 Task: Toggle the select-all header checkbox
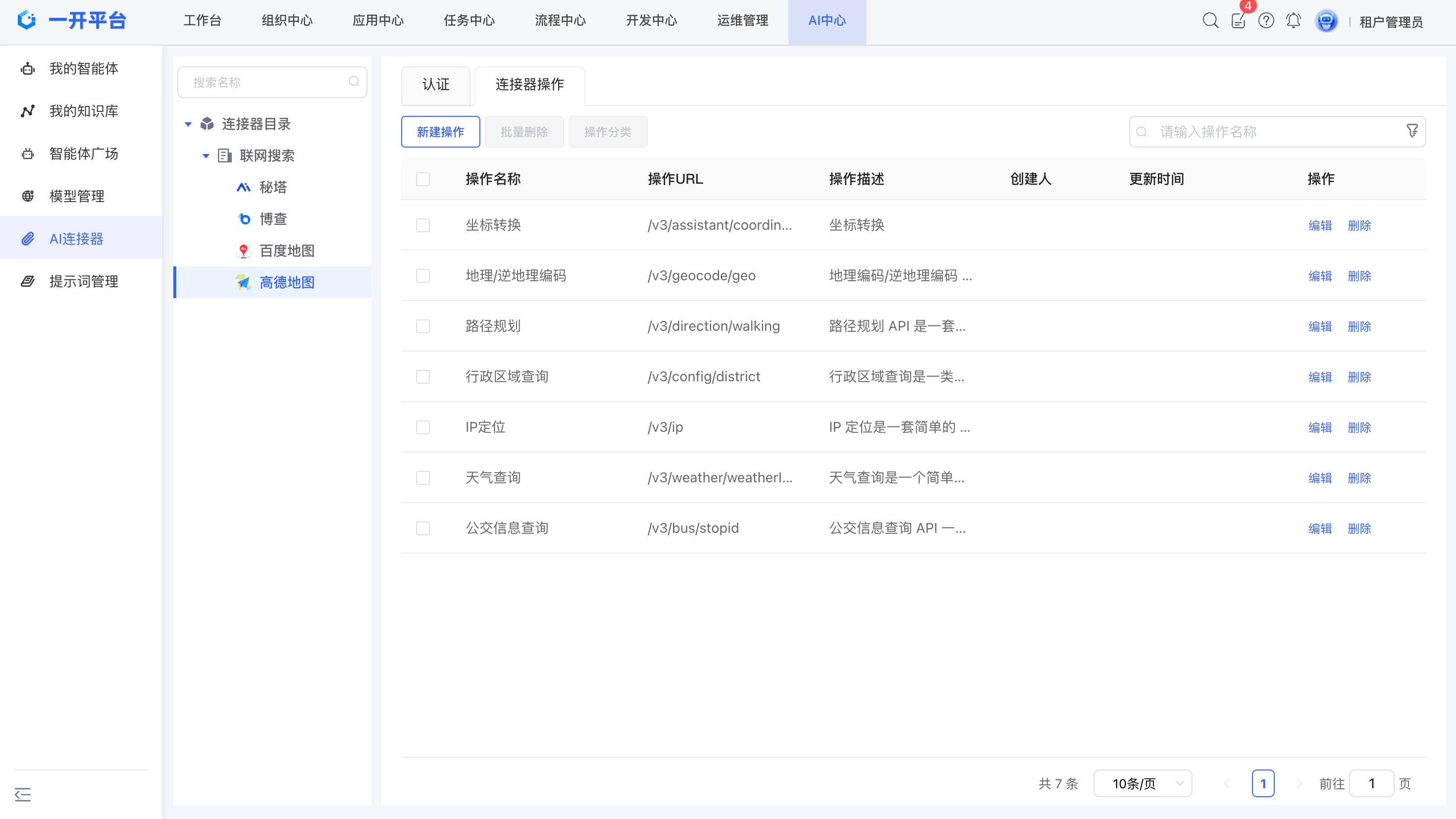(423, 179)
